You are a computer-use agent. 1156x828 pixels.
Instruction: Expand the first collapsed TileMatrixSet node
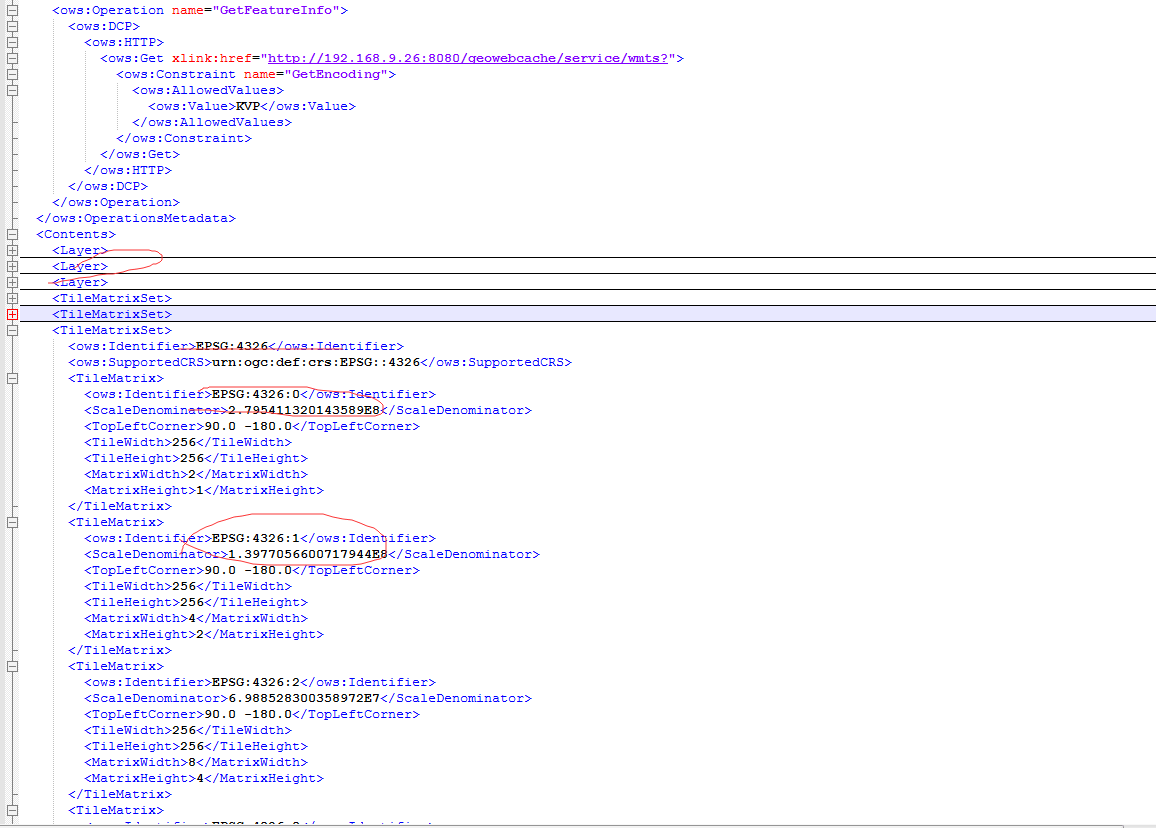click(12, 298)
